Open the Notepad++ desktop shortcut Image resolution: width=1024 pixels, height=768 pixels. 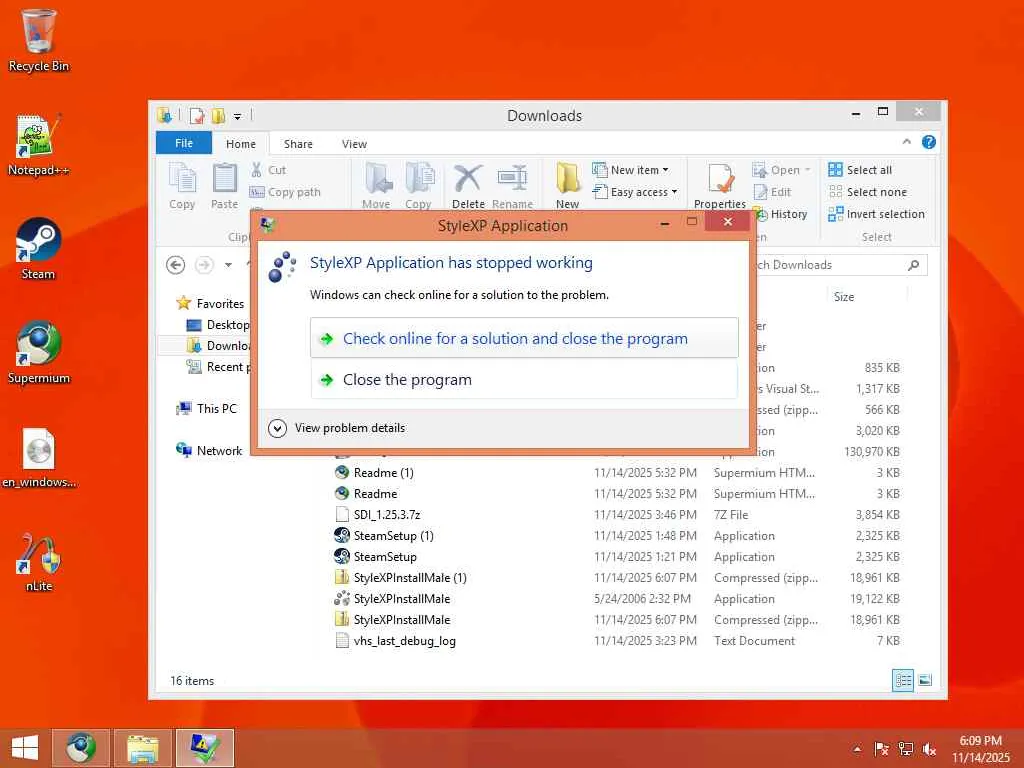(x=38, y=145)
